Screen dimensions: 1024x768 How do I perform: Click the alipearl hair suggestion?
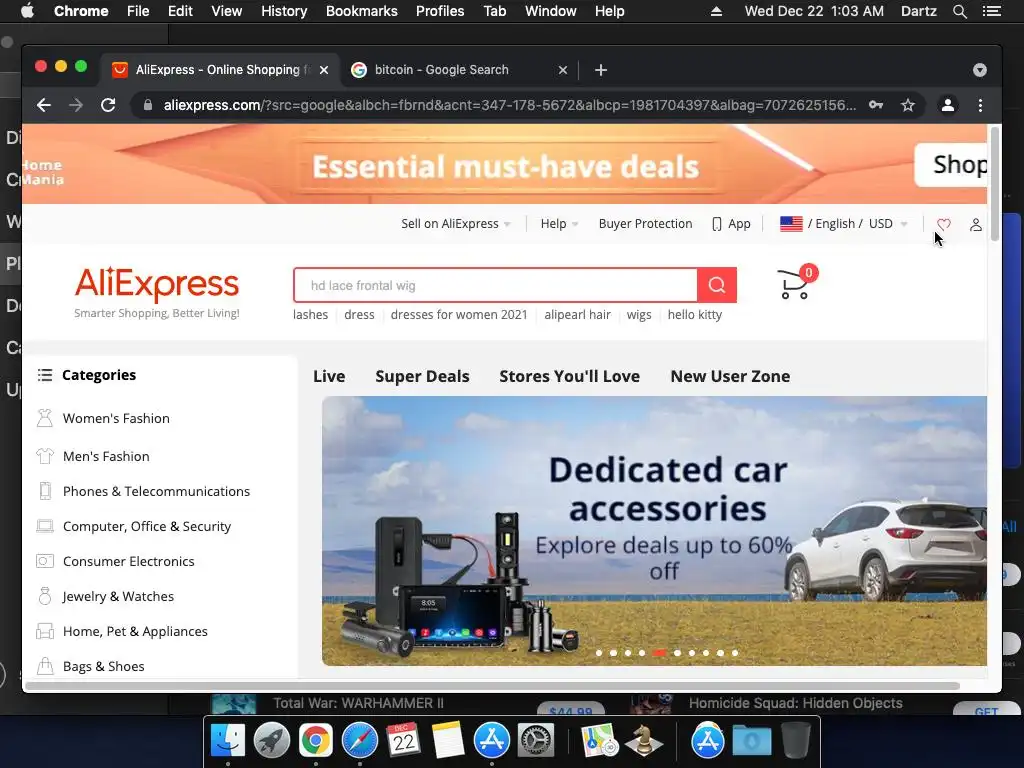pos(577,315)
